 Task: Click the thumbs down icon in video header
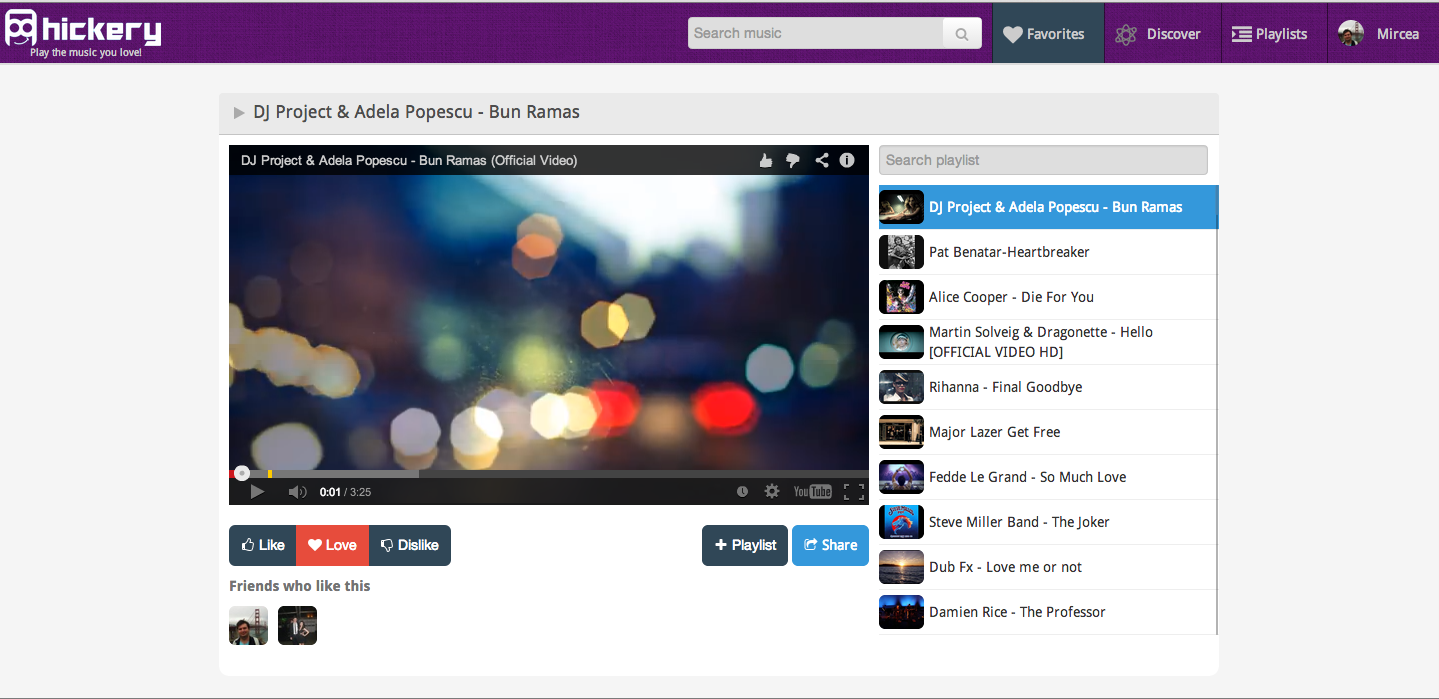coord(793,160)
